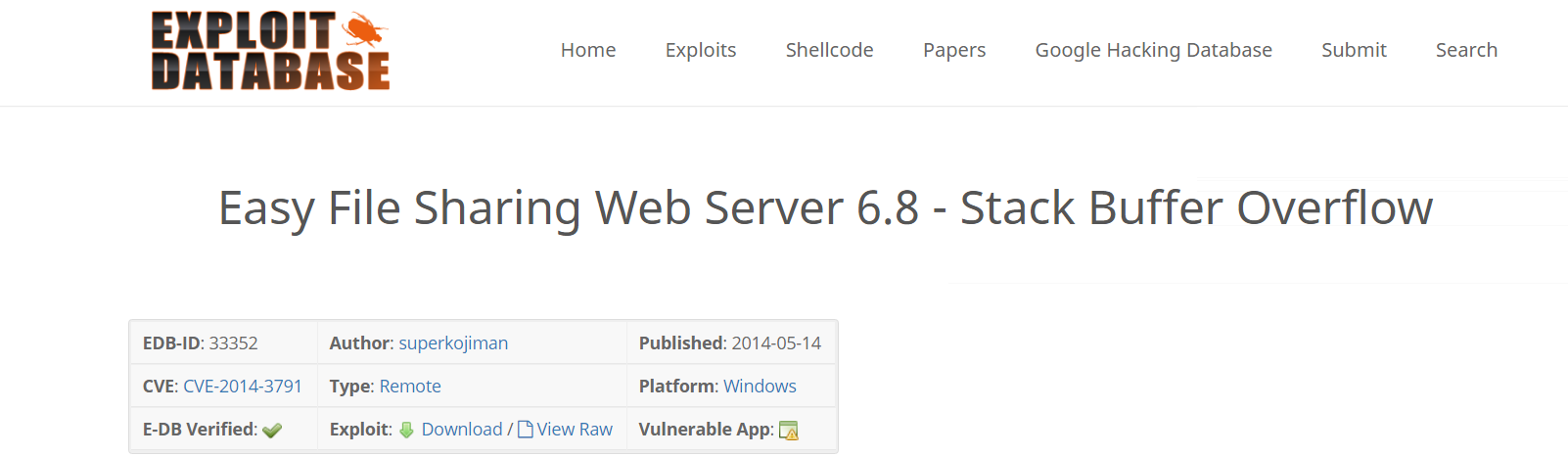Viewport: 1568px width, 457px height.
Task: Click the Type label
Action: click(352, 387)
